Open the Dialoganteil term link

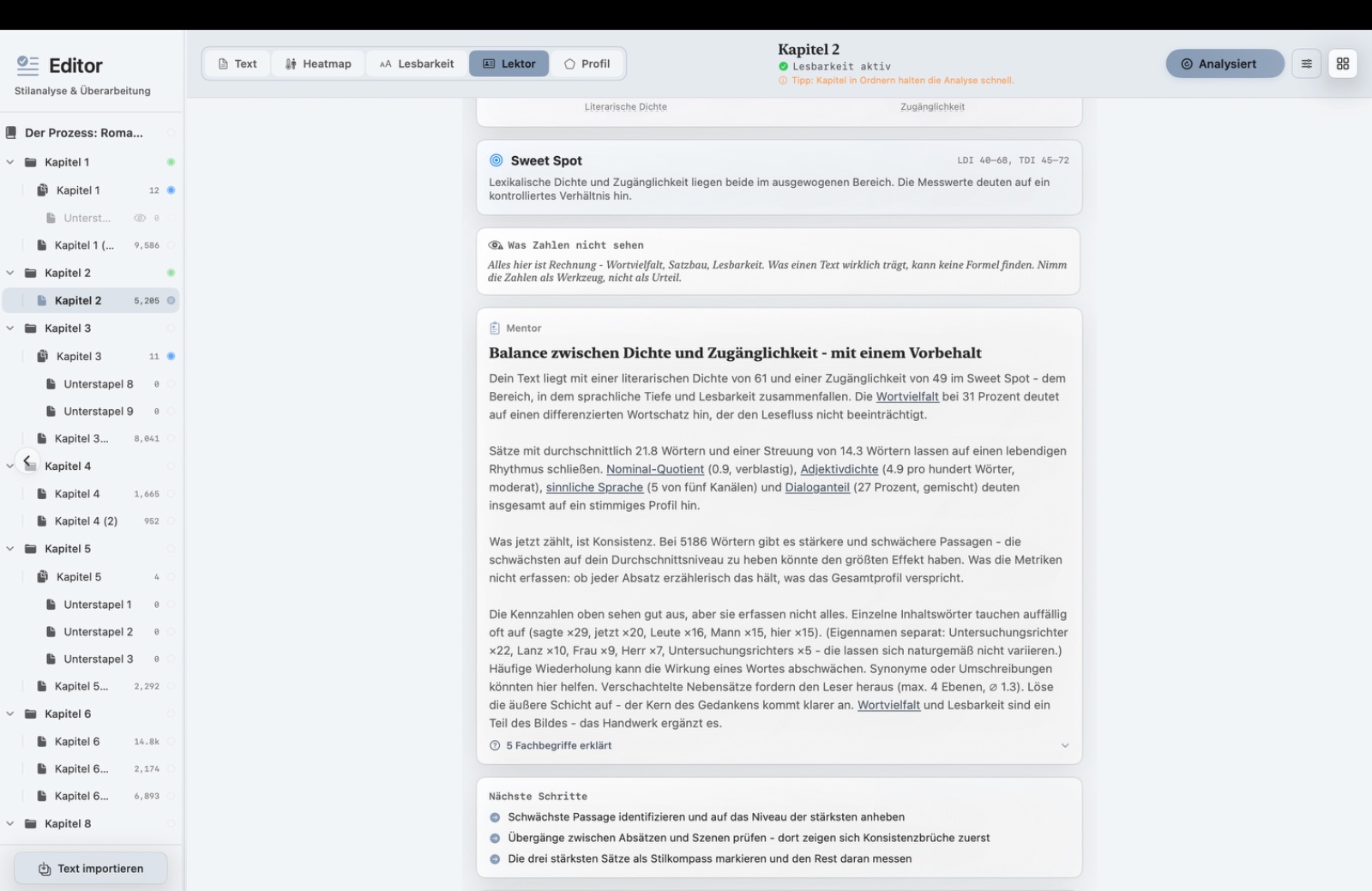point(817,488)
